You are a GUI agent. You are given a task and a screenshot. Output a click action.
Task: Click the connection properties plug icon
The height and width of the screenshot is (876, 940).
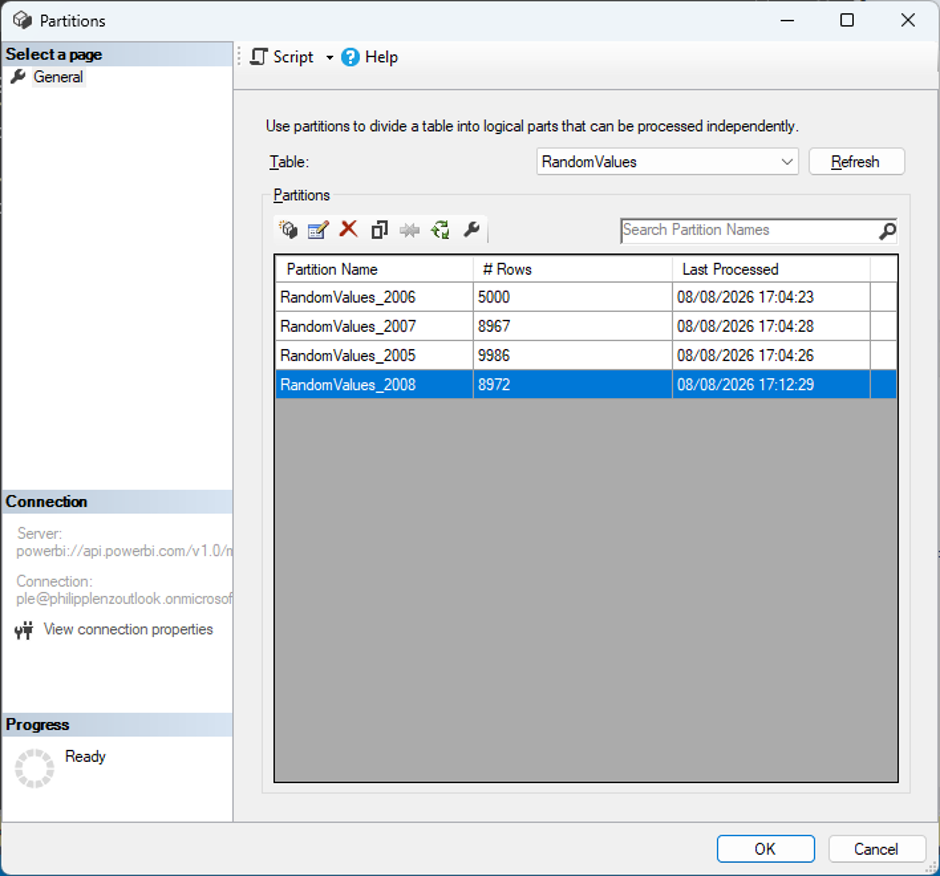(24, 630)
